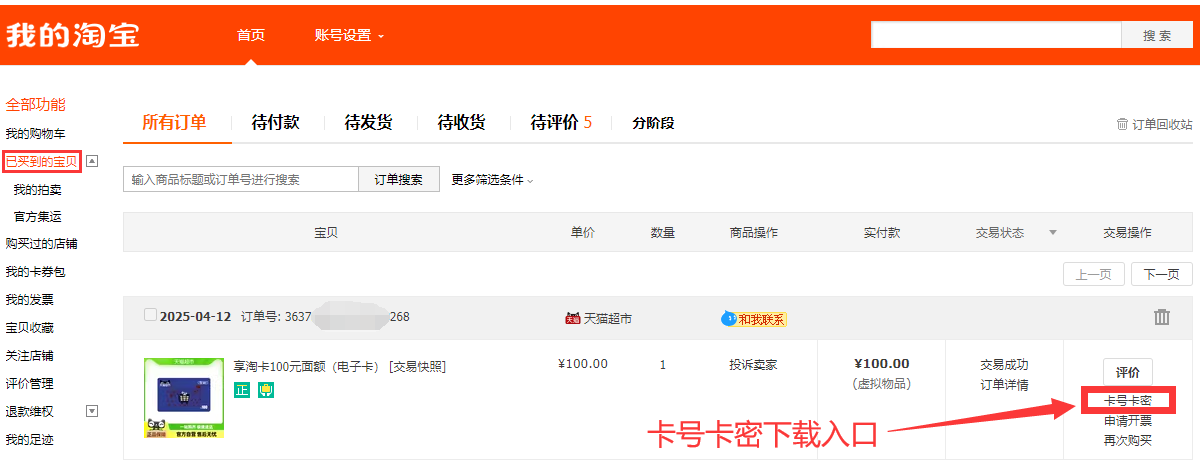1200x468 pixels.
Task: Click the Tmall supermarket (天猫超市) shop icon
Action: (x=573, y=318)
